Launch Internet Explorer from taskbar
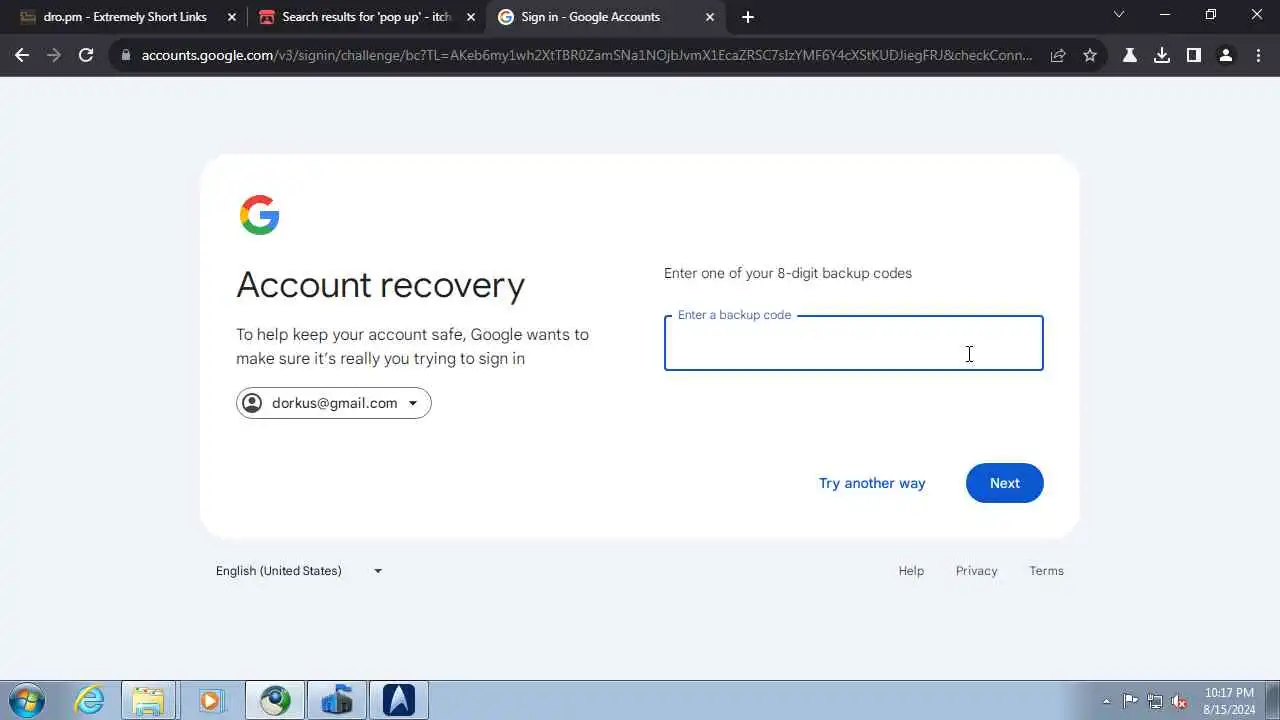The width and height of the screenshot is (1280, 720). point(90,700)
